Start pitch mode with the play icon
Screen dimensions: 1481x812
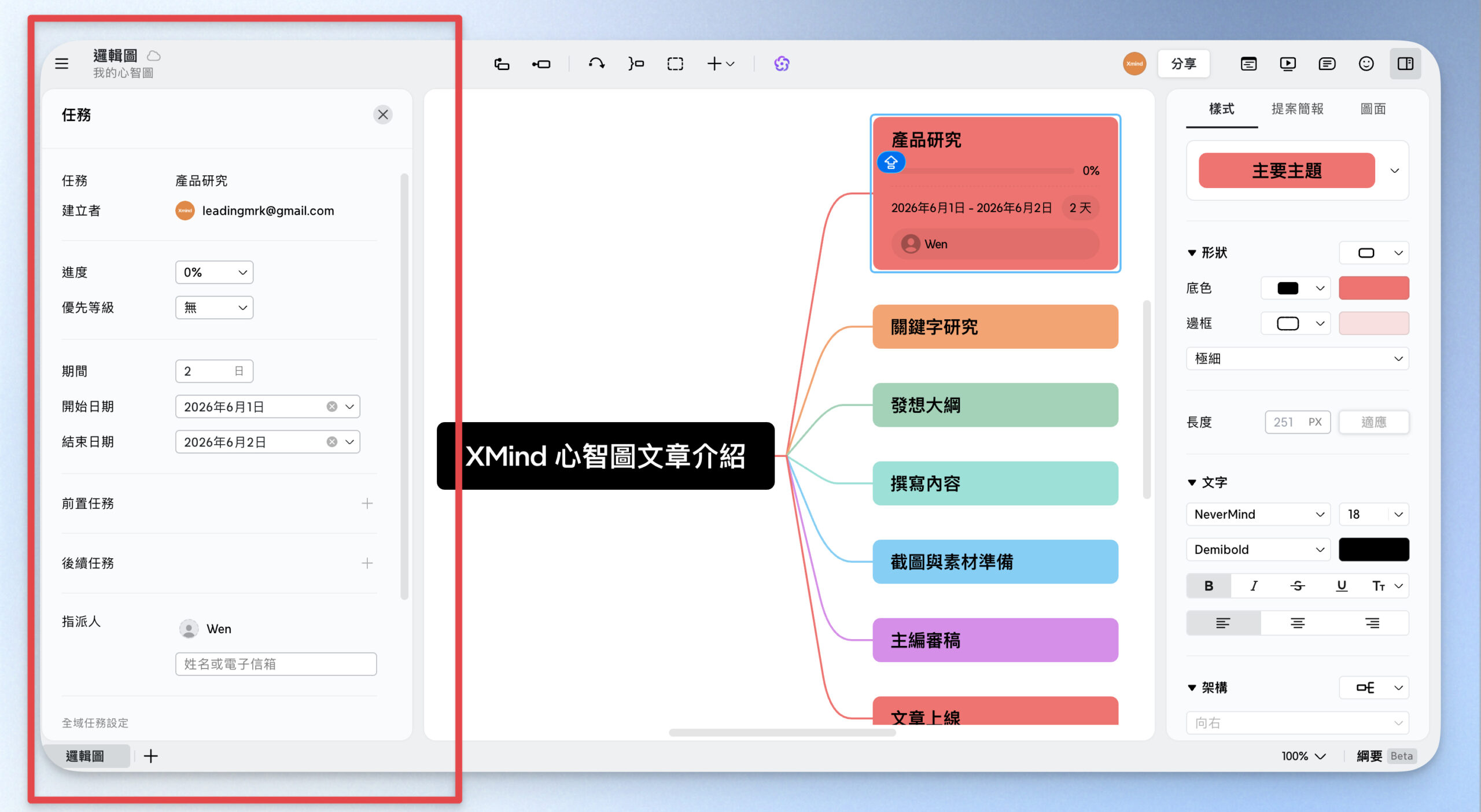1288,64
